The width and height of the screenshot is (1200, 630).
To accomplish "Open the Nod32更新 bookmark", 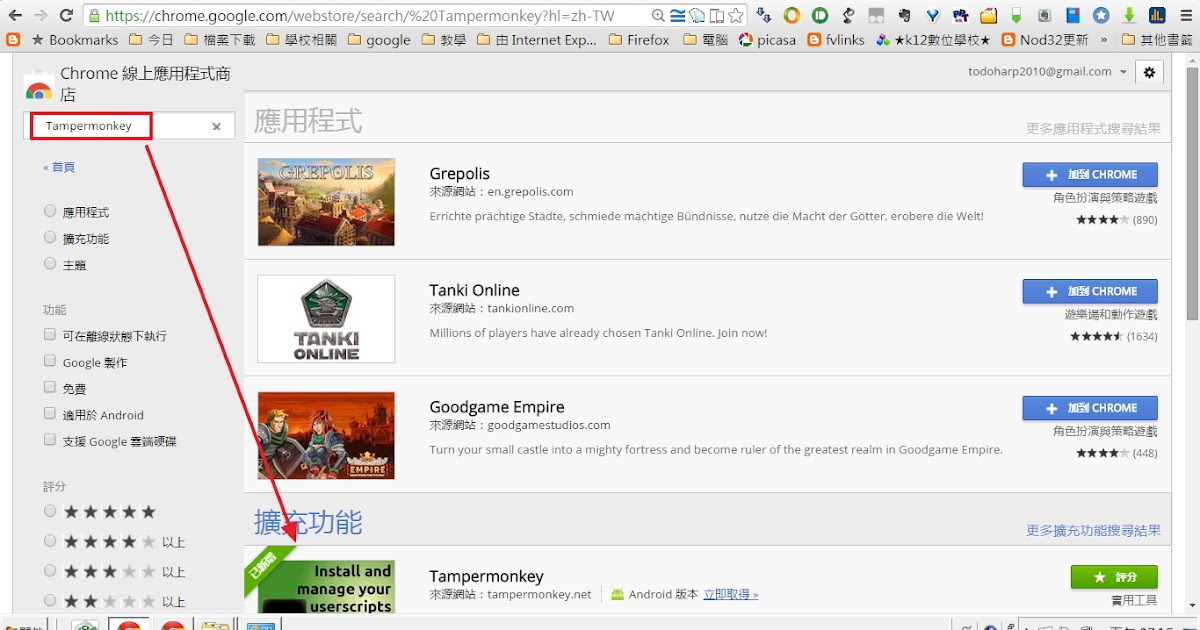I will [x=1044, y=40].
